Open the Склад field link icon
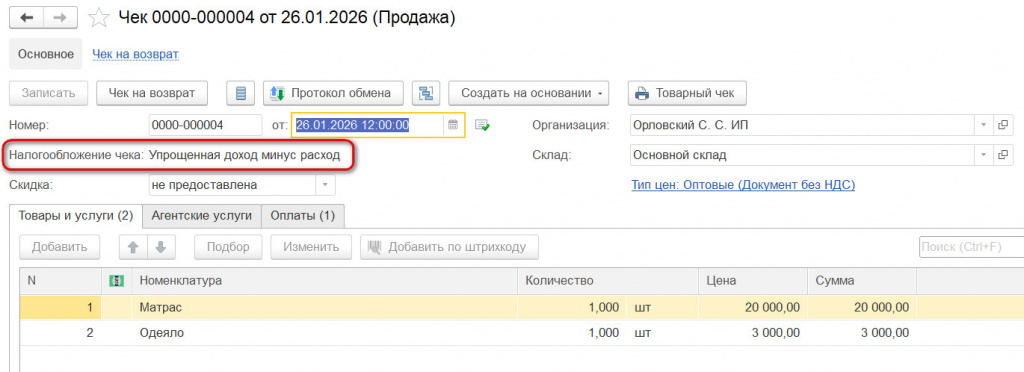Image resolution: width=1024 pixels, height=372 pixels. 1002,155
